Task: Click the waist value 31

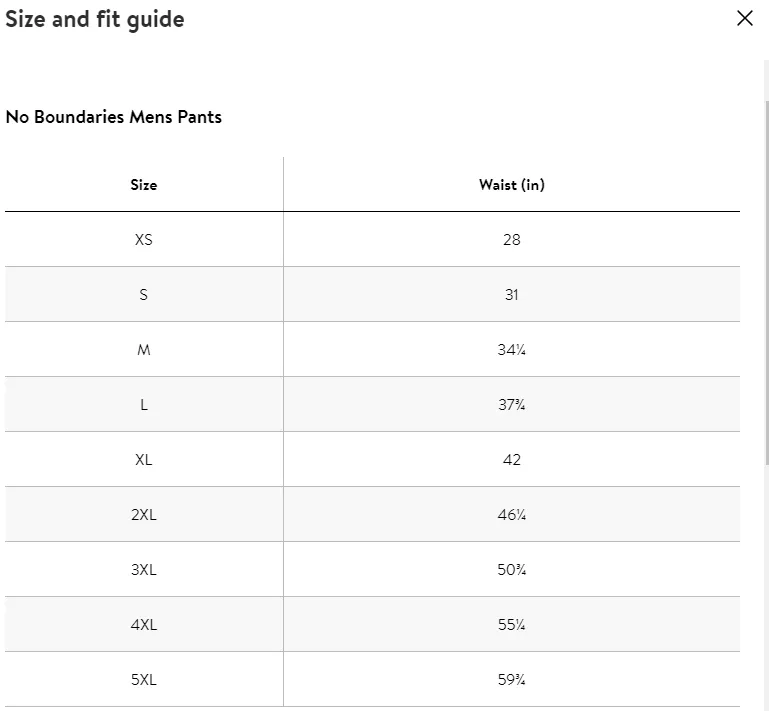Action: coord(512,295)
